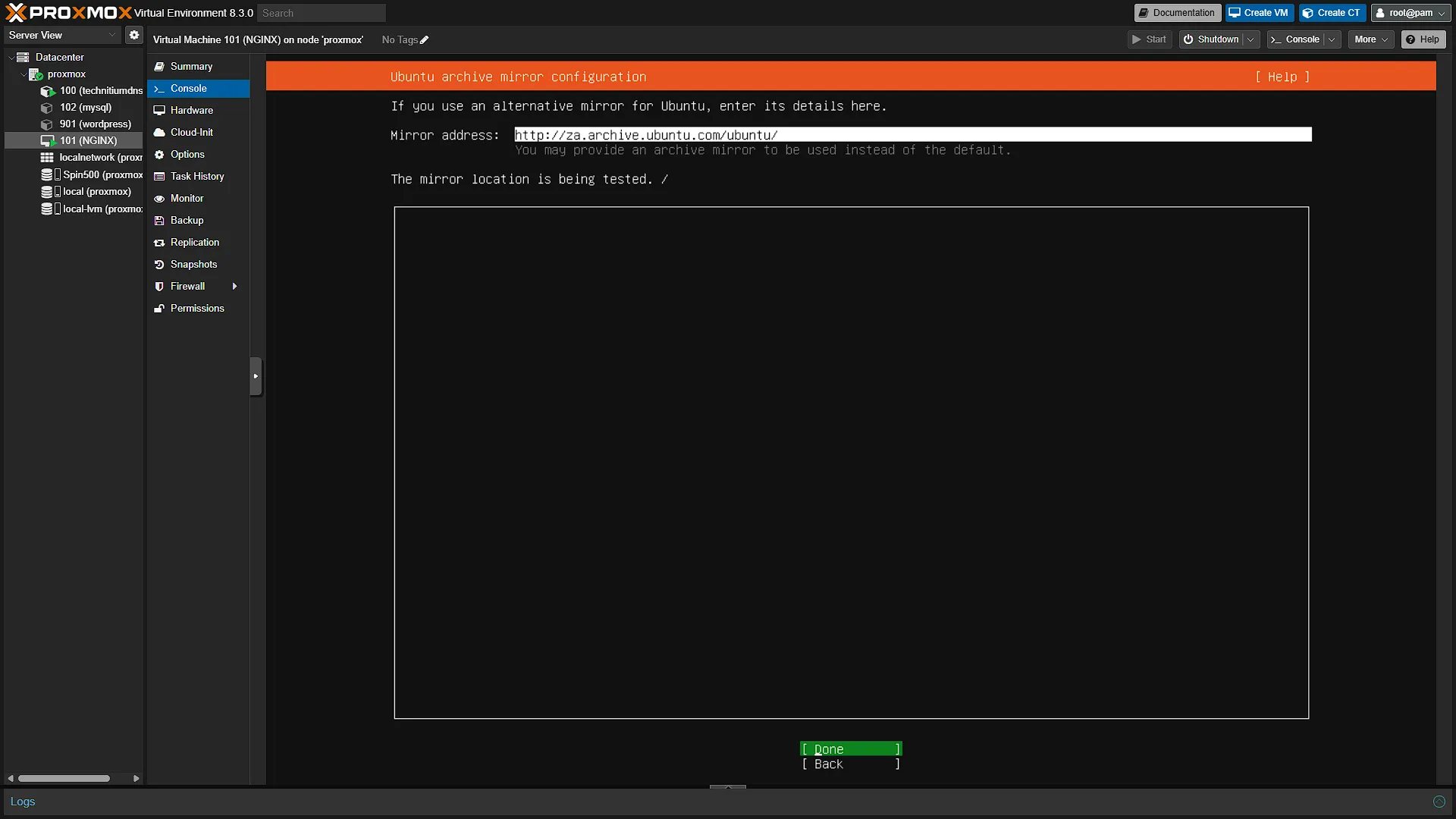Click the Options gear icon
Screen dimensions: 1456x819
tap(159, 155)
